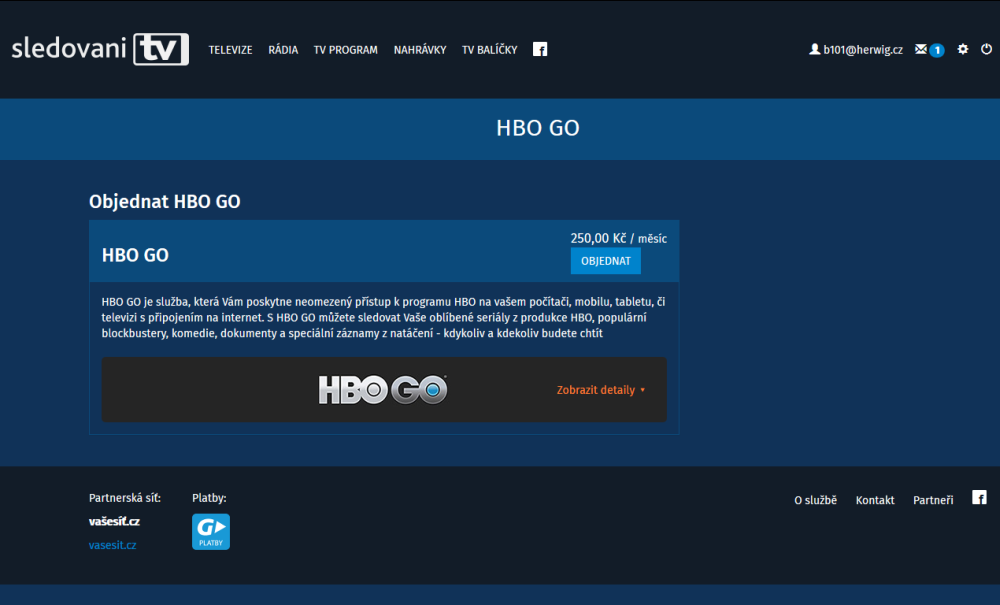This screenshot has height=605, width=1000.
Task: Click the HBO GO logo banner
Action: click(x=383, y=390)
